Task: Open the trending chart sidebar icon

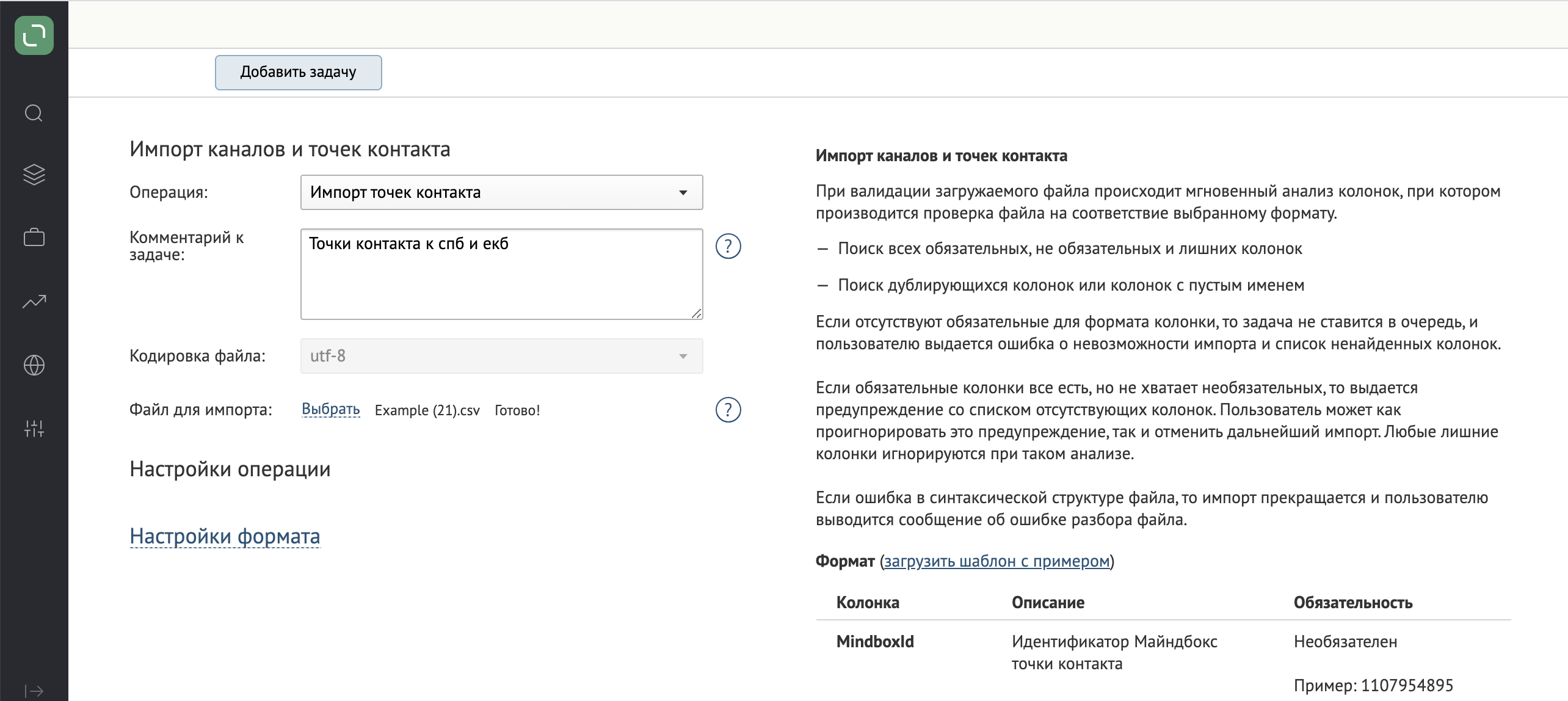Action: [34, 301]
